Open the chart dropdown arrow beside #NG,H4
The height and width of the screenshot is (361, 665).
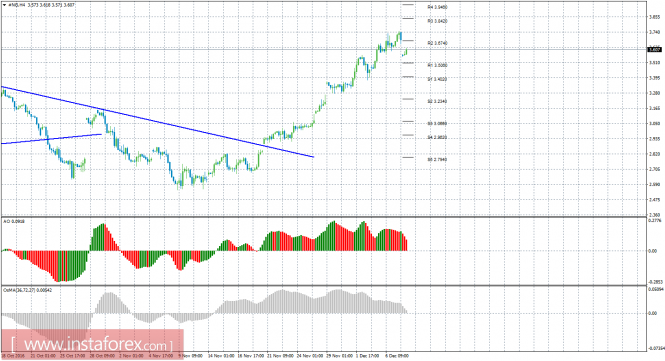[x=4, y=5]
